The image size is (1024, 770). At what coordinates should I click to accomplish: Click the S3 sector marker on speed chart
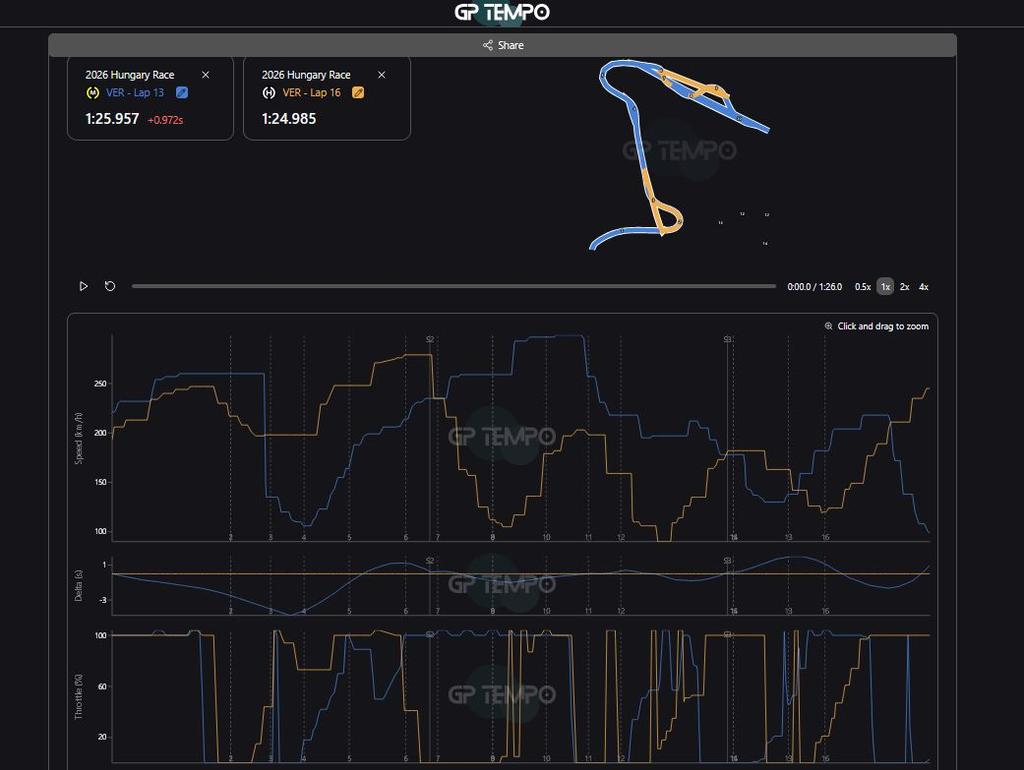pos(727,340)
